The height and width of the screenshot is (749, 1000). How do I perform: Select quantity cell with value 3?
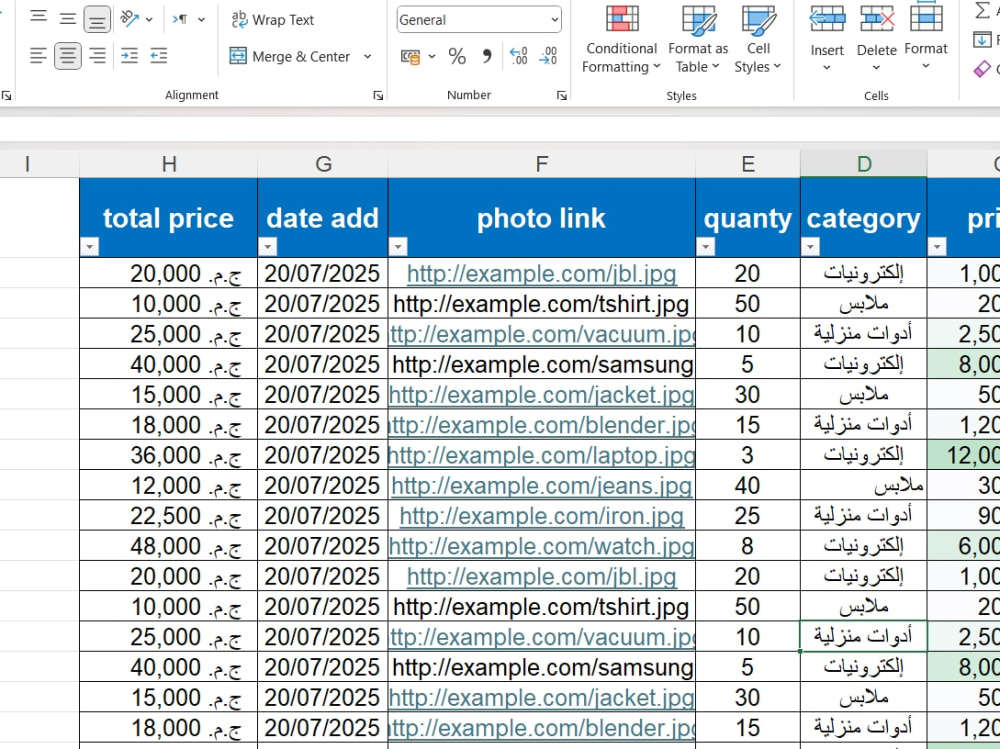pos(747,456)
